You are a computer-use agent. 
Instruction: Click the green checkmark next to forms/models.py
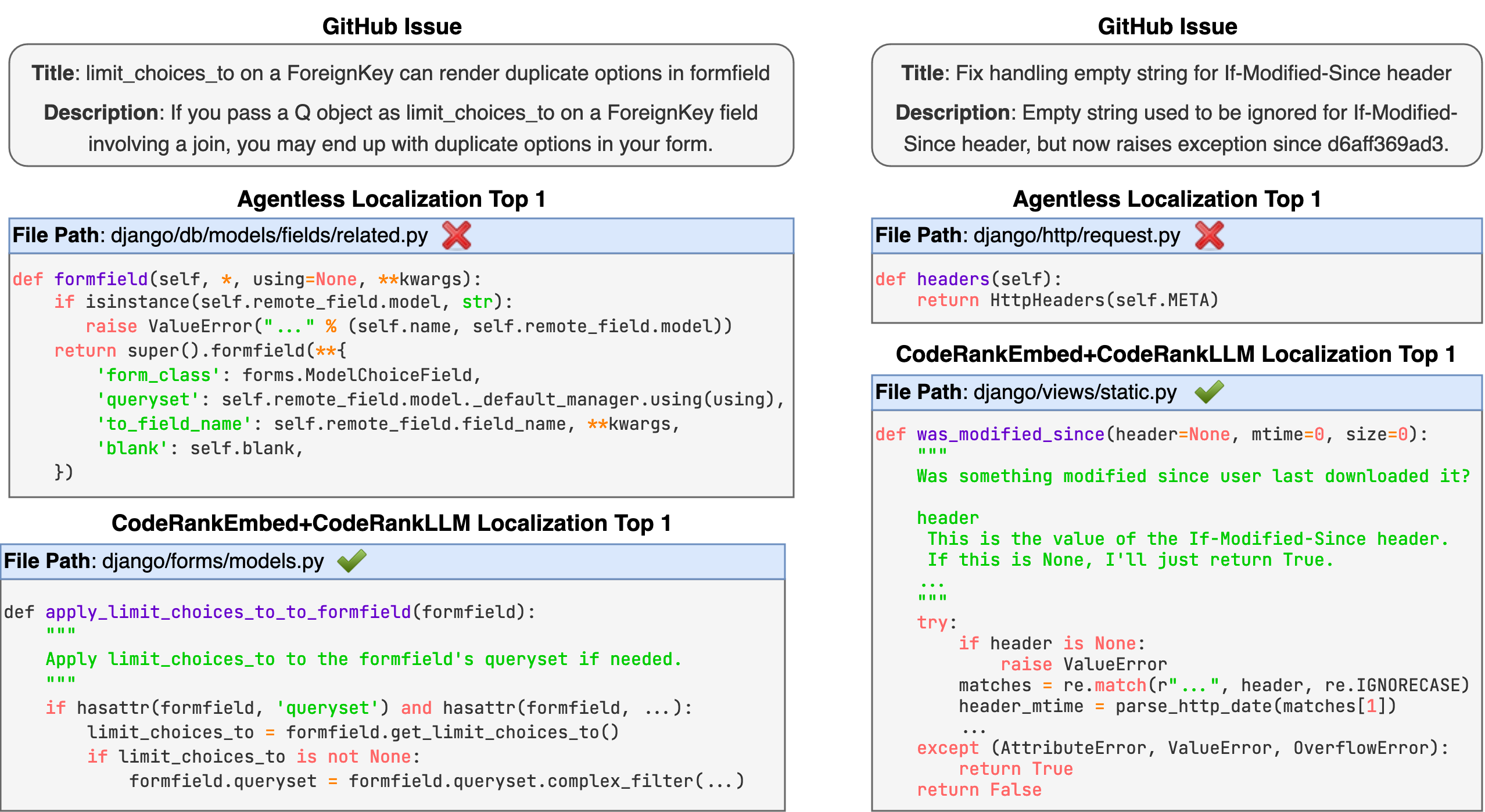pos(351,561)
